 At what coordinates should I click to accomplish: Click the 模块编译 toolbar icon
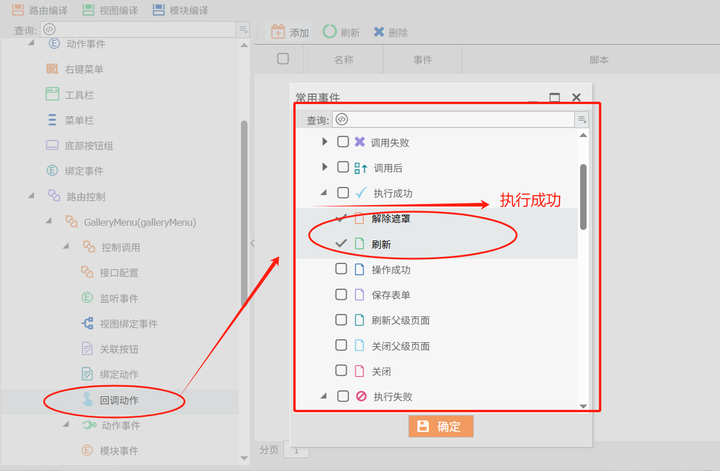[158, 10]
